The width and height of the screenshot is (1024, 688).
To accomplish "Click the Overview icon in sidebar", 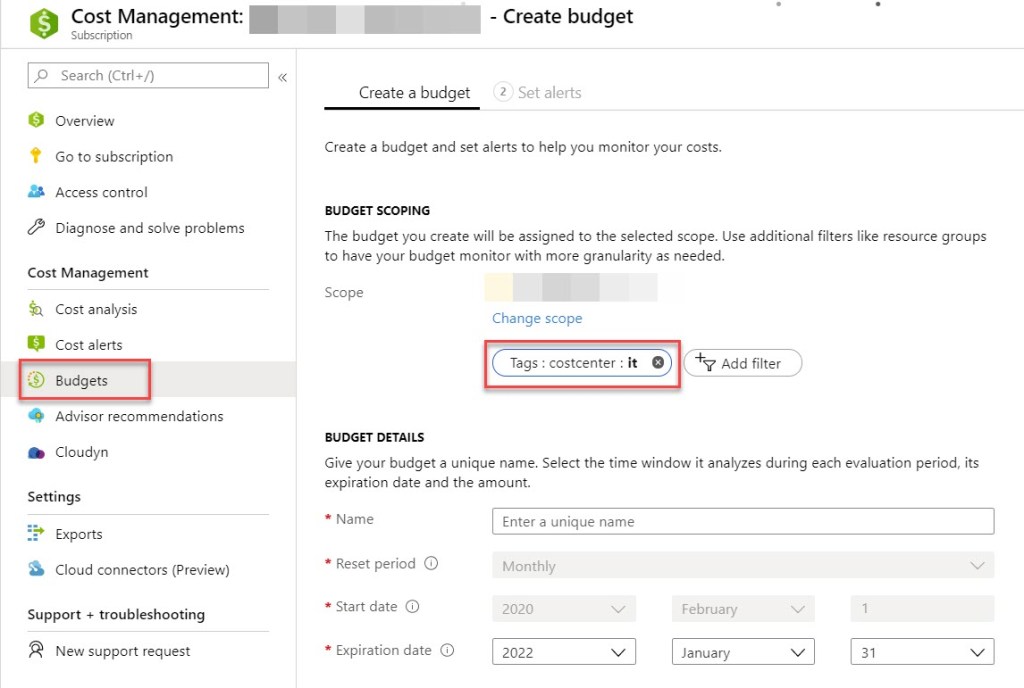I will pyautogui.click(x=37, y=120).
